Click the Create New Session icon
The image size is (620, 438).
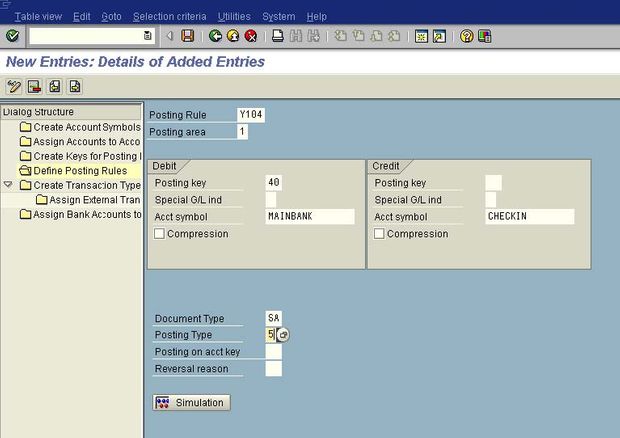(x=421, y=36)
